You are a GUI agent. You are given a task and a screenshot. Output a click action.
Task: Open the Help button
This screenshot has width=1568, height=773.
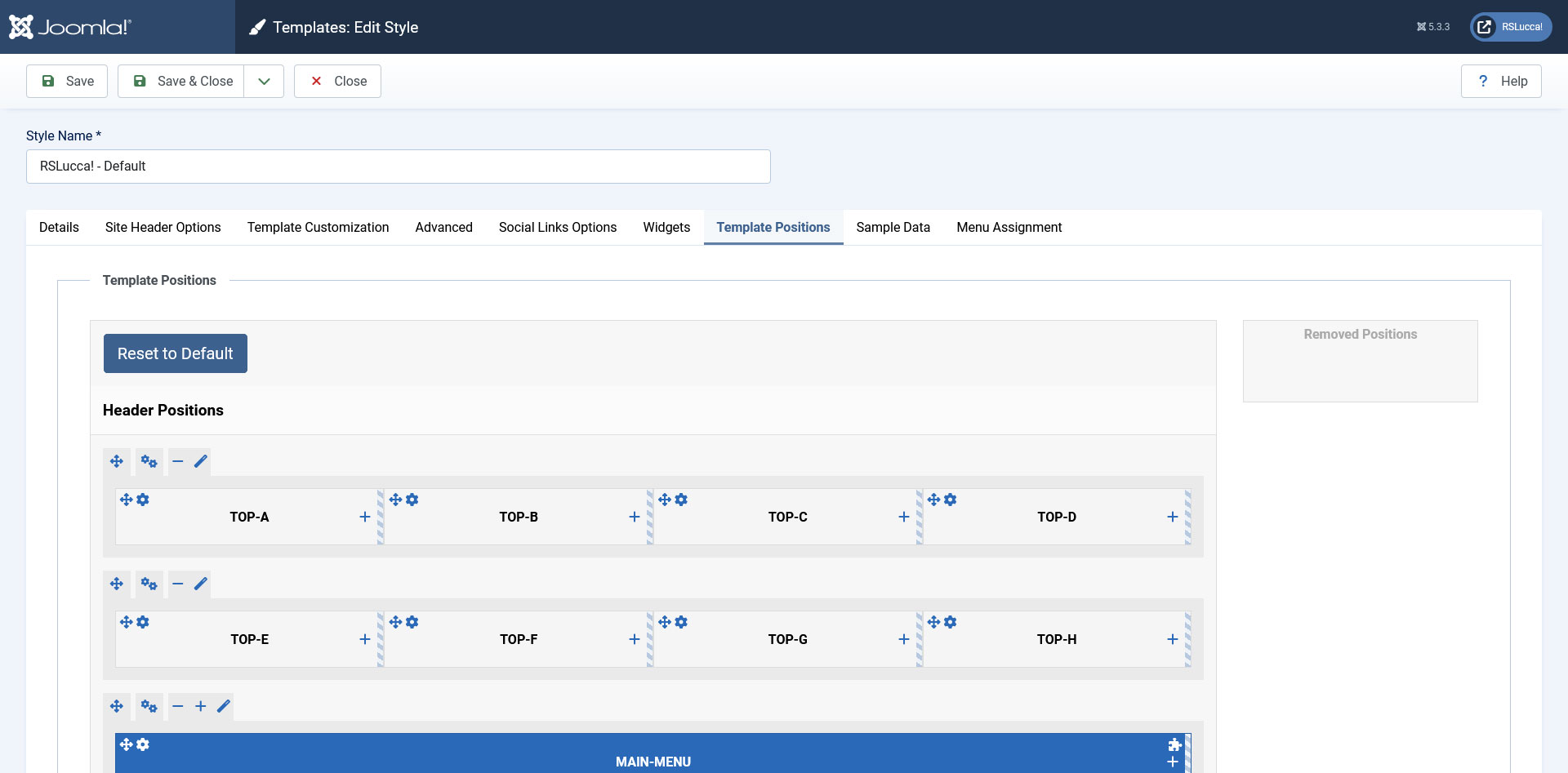(1501, 82)
